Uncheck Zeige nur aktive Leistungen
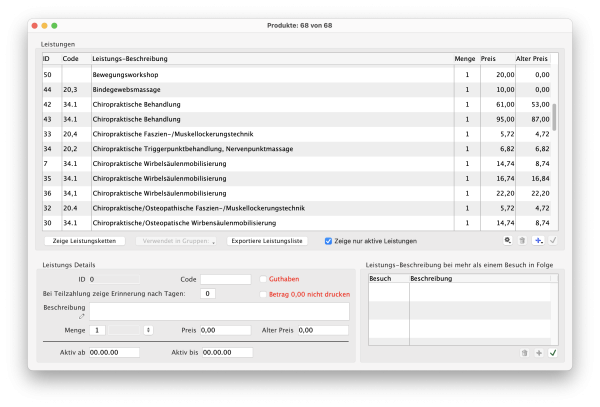The image size is (600, 407). point(329,241)
